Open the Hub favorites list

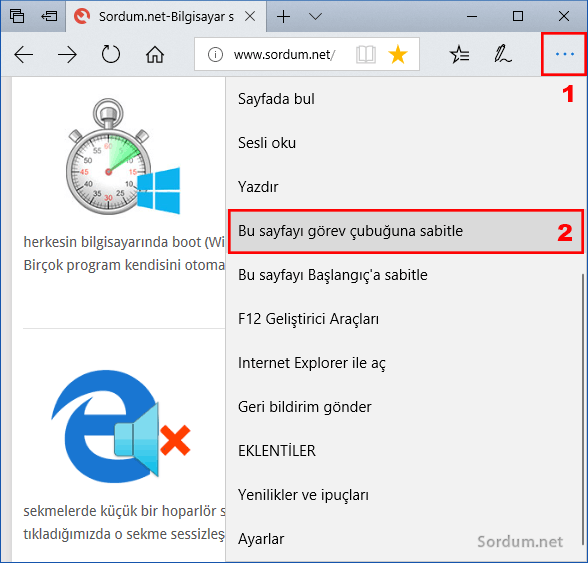[459, 54]
